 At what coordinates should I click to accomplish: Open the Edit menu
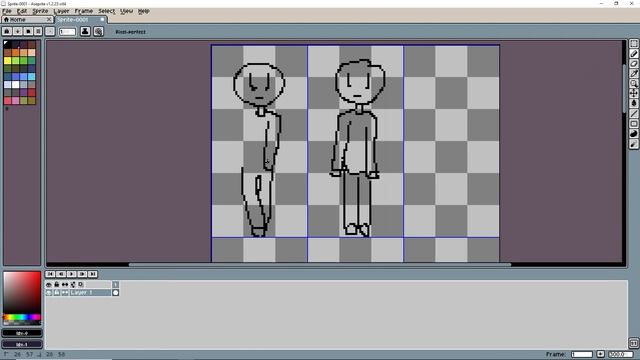point(22,11)
